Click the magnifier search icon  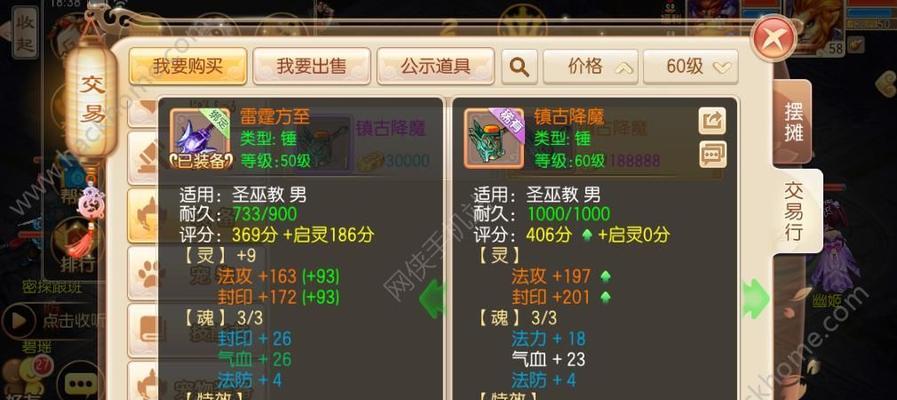pyautogui.click(x=519, y=66)
